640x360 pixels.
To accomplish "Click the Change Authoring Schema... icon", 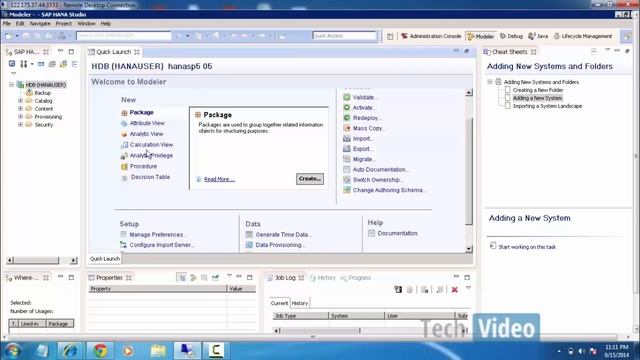I will [347, 190].
